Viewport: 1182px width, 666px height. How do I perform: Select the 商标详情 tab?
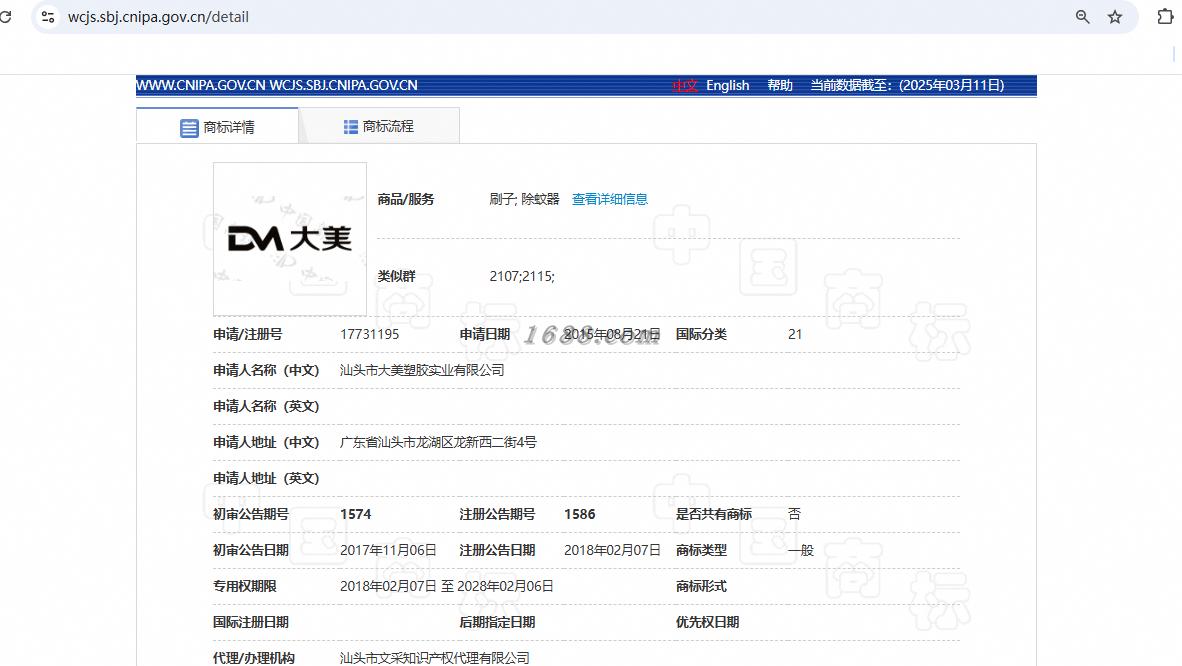click(217, 126)
